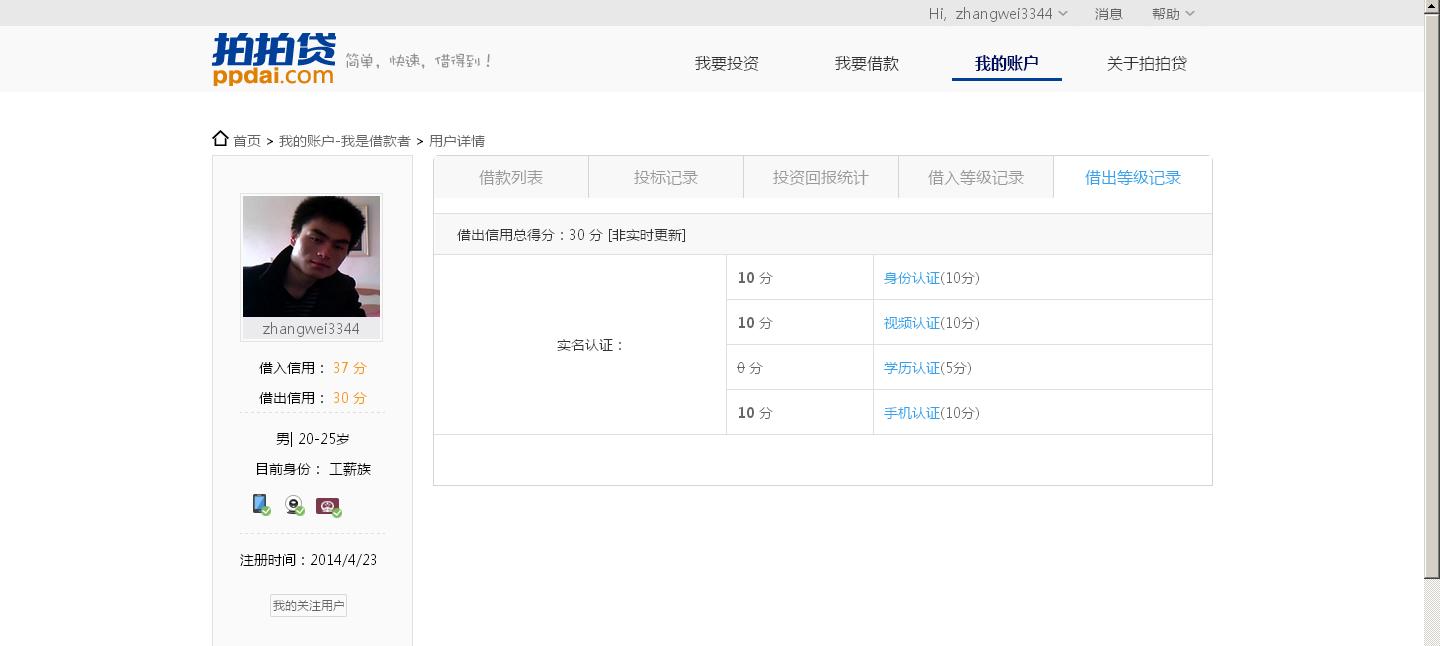
Task: Click the mobile phone verified icon
Action: (261, 505)
